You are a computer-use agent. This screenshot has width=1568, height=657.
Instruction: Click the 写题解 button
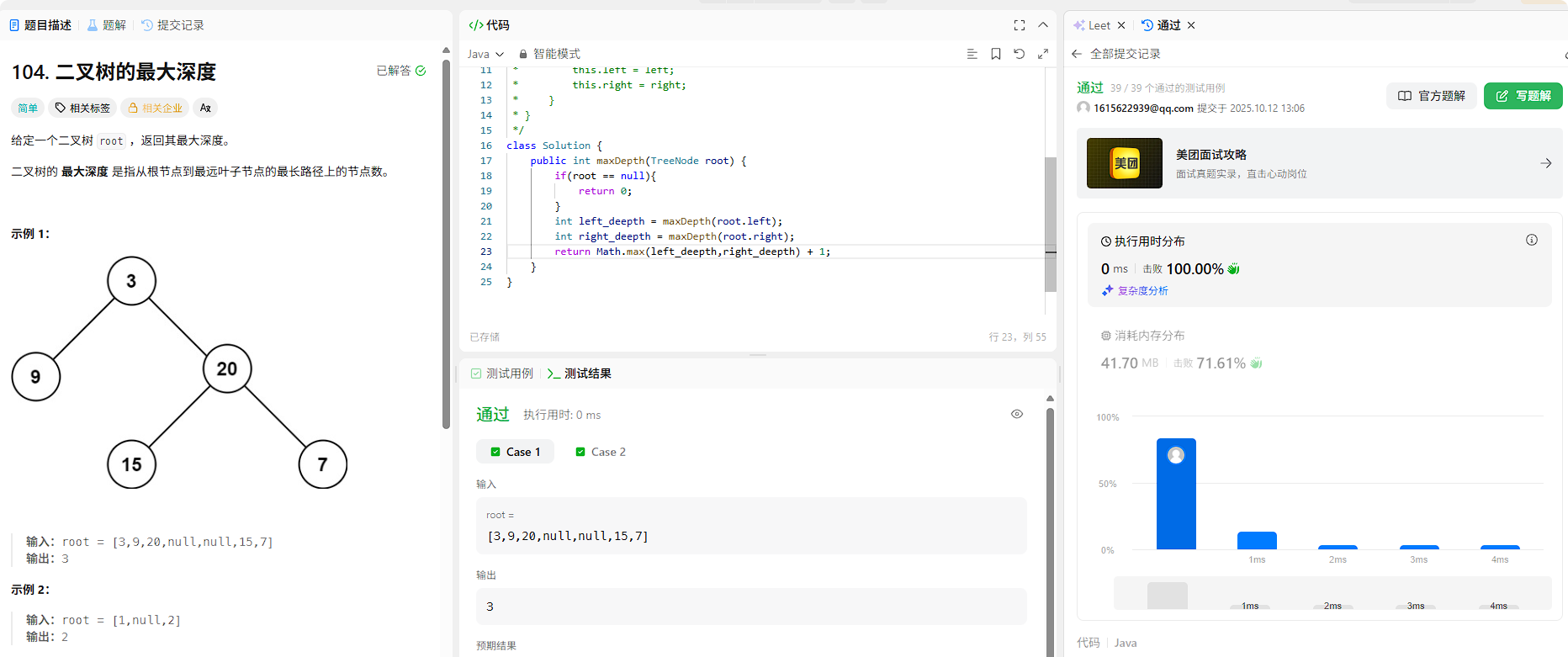tap(1523, 96)
